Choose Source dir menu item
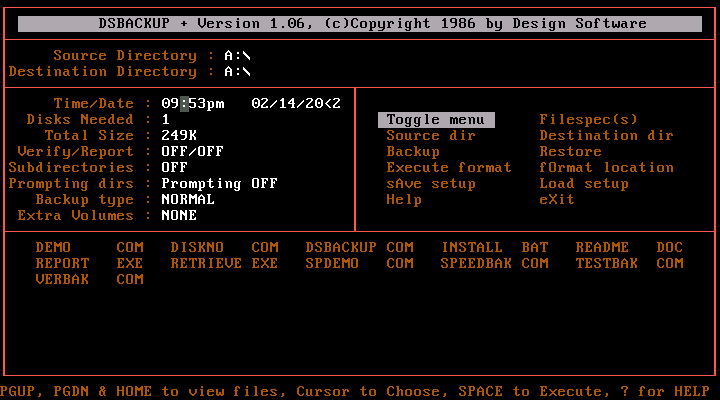This screenshot has width=720, height=400. pos(431,135)
